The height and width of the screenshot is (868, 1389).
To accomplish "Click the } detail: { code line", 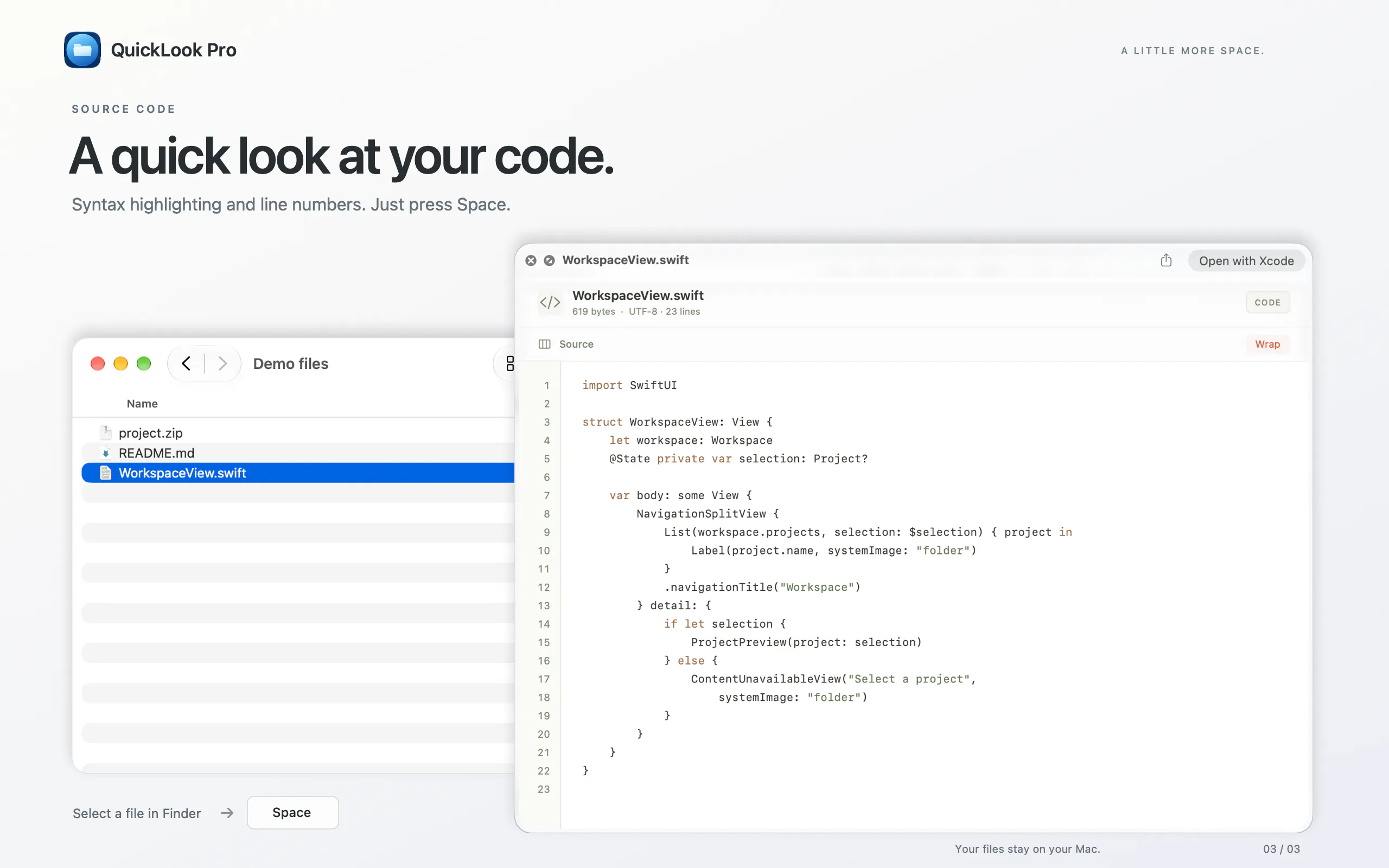I will coord(674,605).
